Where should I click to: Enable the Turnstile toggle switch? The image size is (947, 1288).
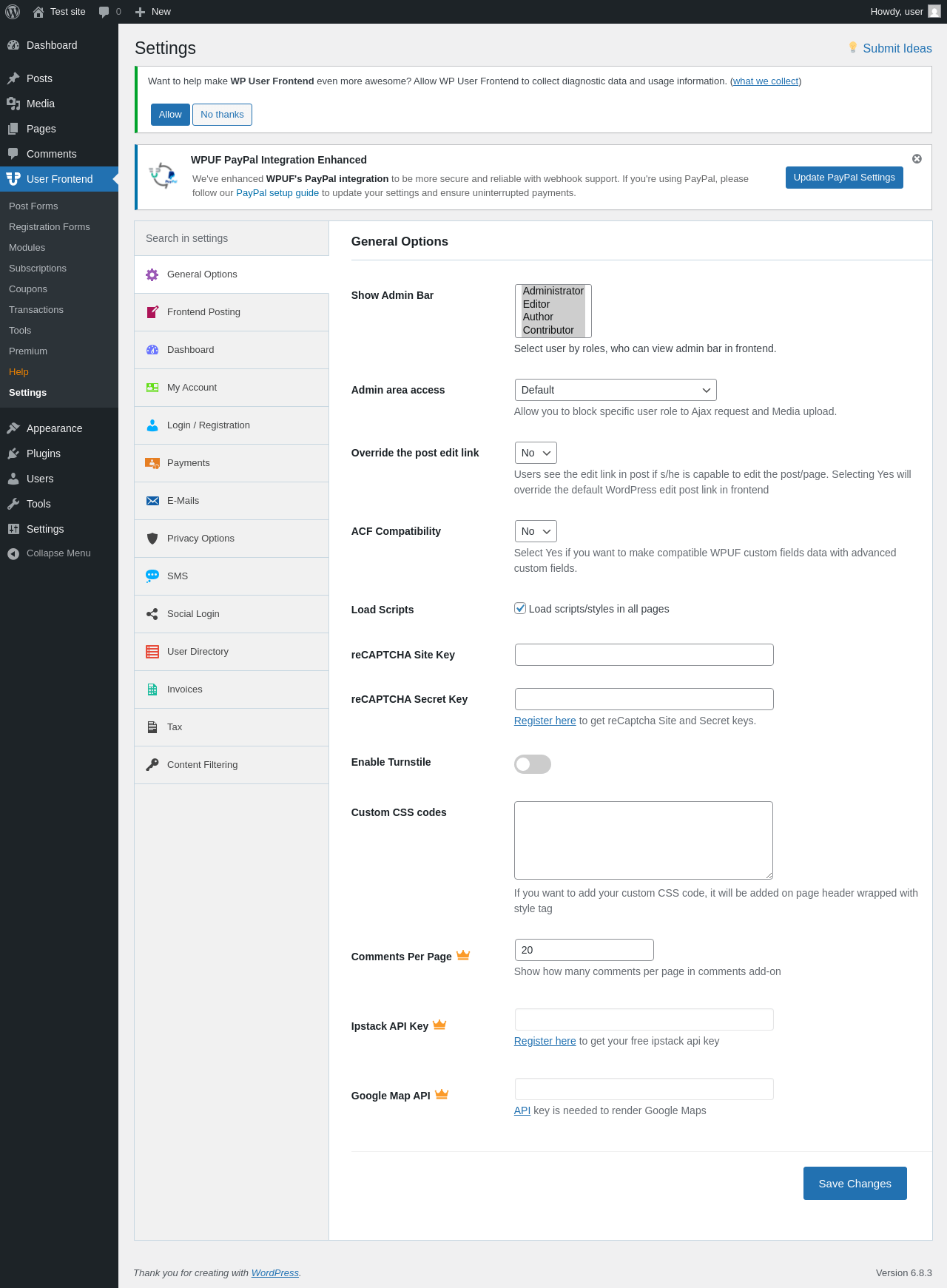click(533, 764)
